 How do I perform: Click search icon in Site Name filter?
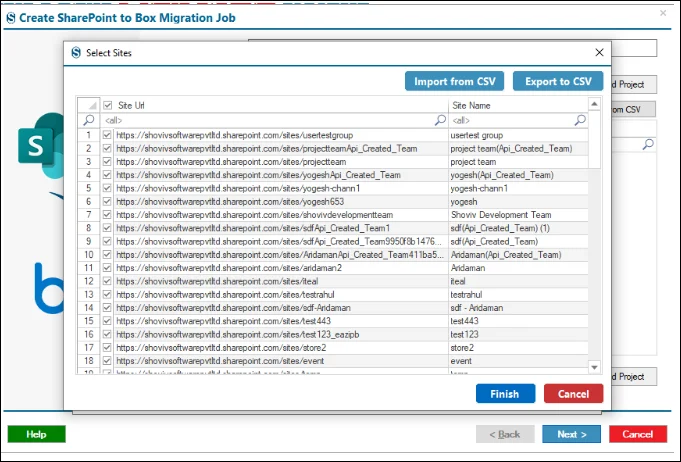[x=580, y=120]
